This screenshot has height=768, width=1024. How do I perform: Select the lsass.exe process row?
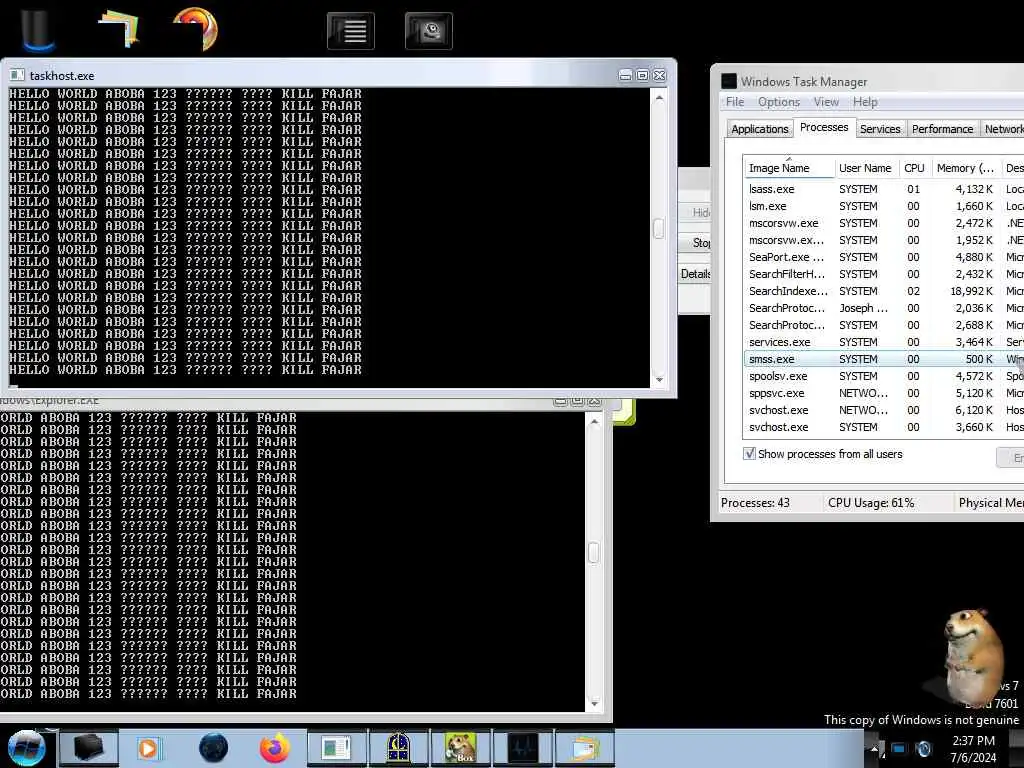(884, 189)
